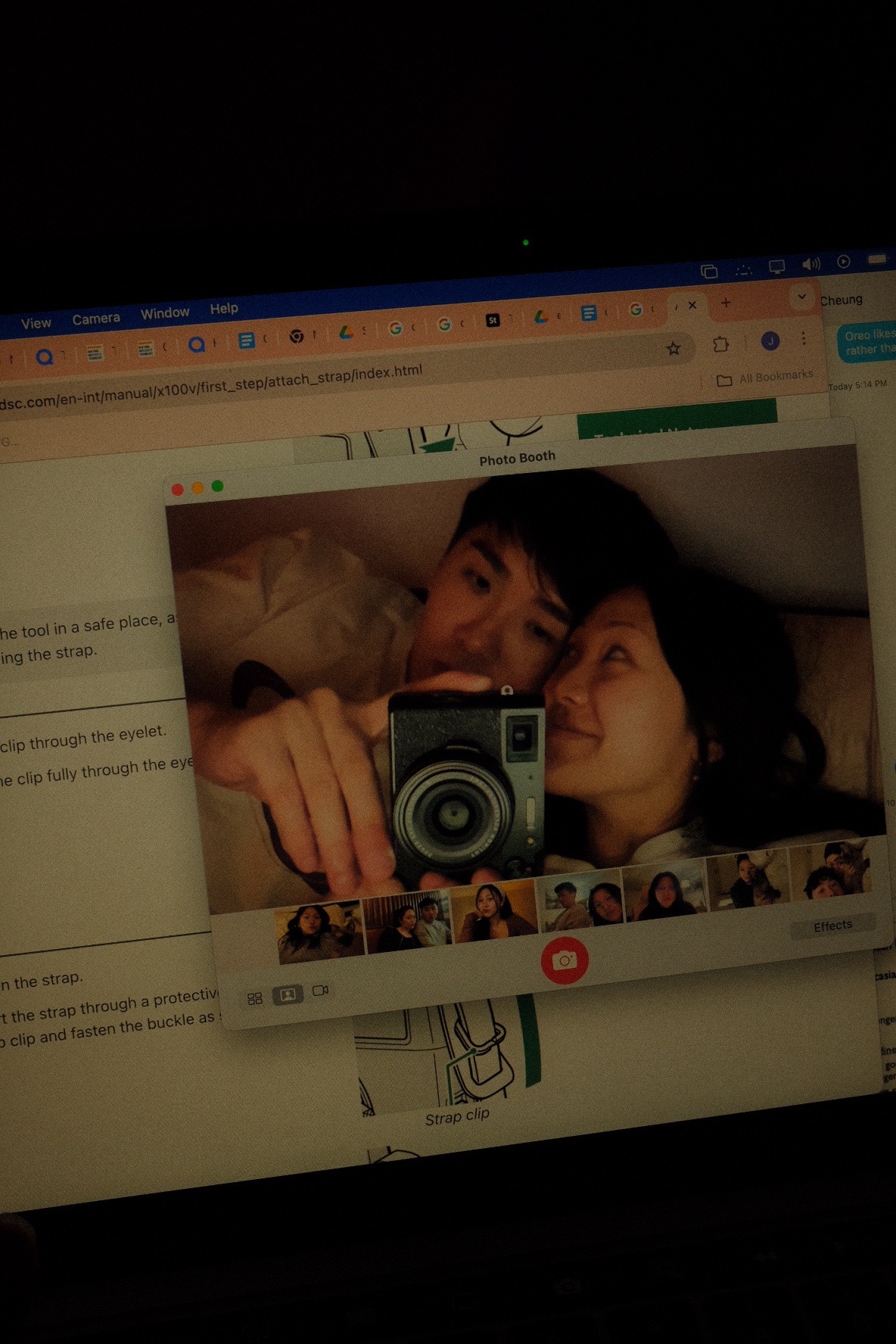The image size is (896, 1344).
Task: Open the Chrome extensions puzzle icon
Action: tap(720, 344)
